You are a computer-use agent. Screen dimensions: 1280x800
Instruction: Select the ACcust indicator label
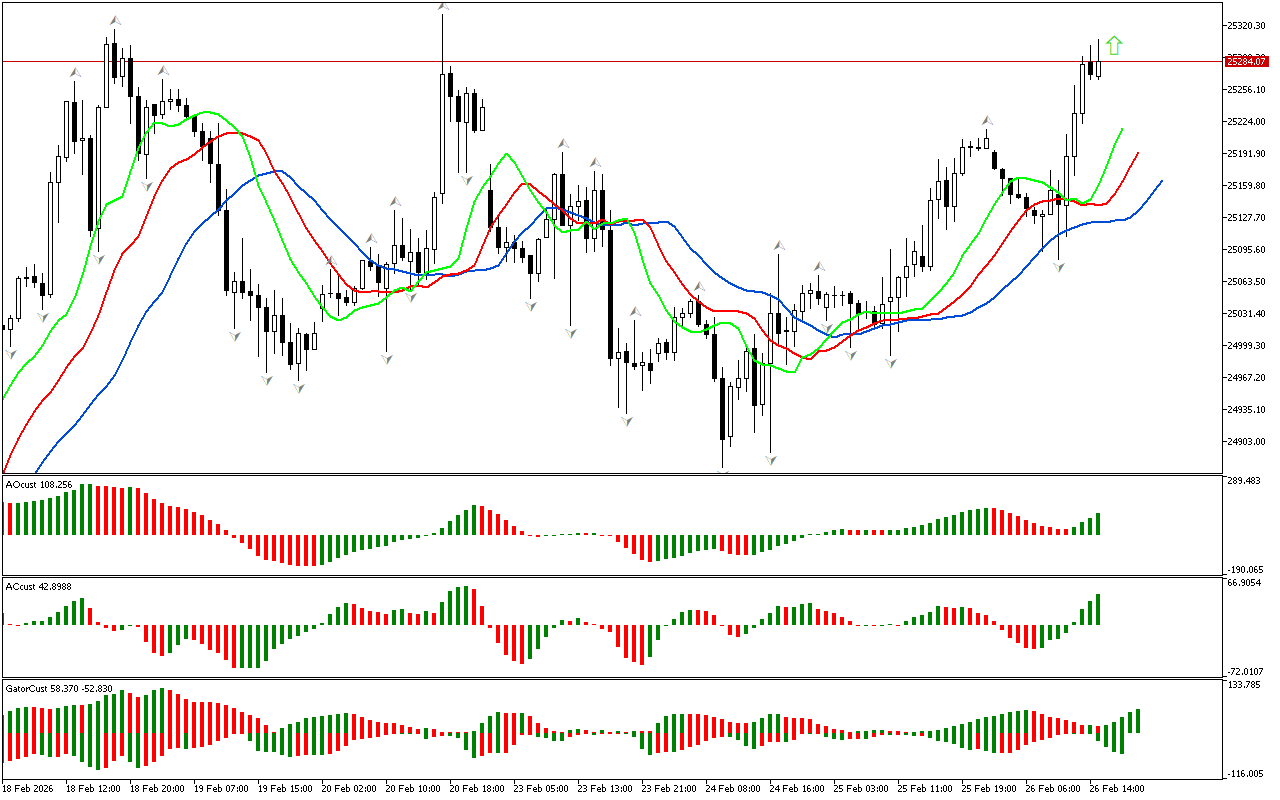[x=39, y=586]
